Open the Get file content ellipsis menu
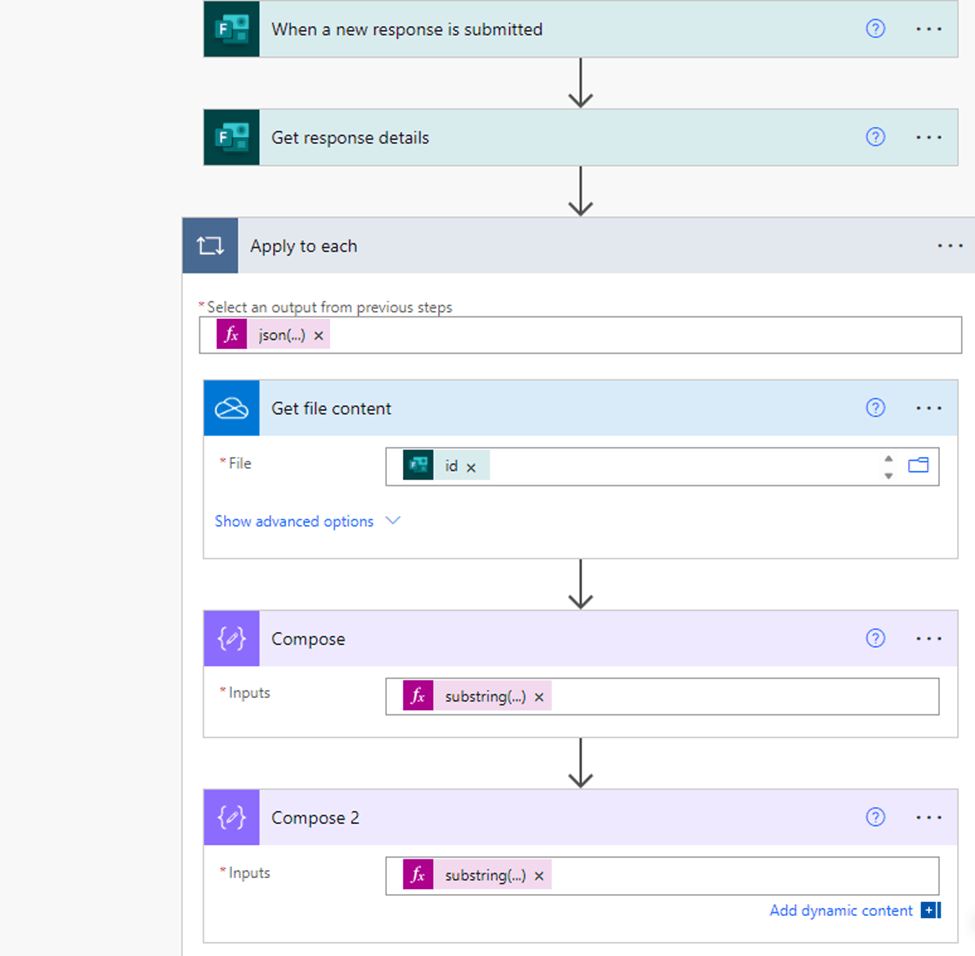 click(928, 408)
